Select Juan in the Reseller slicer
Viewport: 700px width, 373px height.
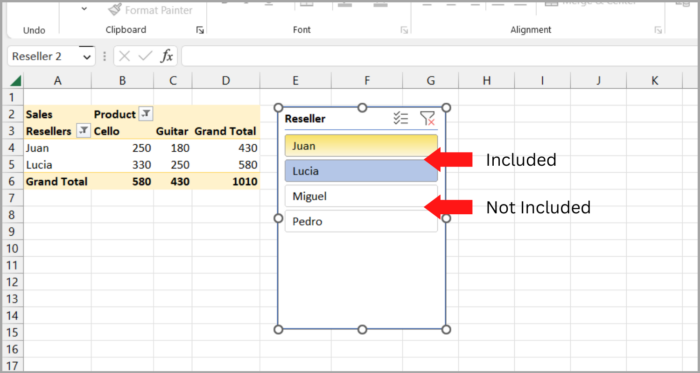361,146
